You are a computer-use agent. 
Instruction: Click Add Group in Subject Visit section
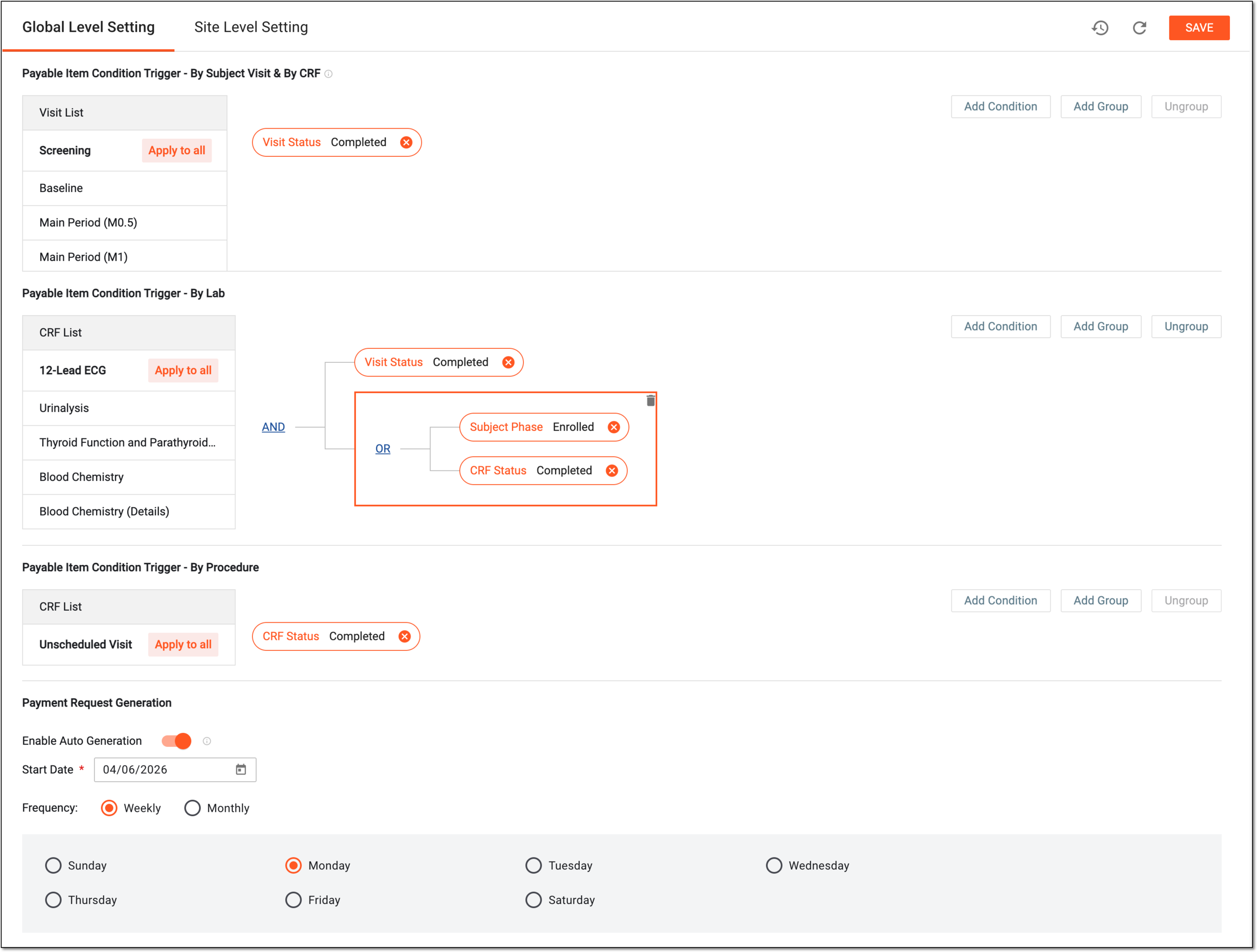point(1100,107)
